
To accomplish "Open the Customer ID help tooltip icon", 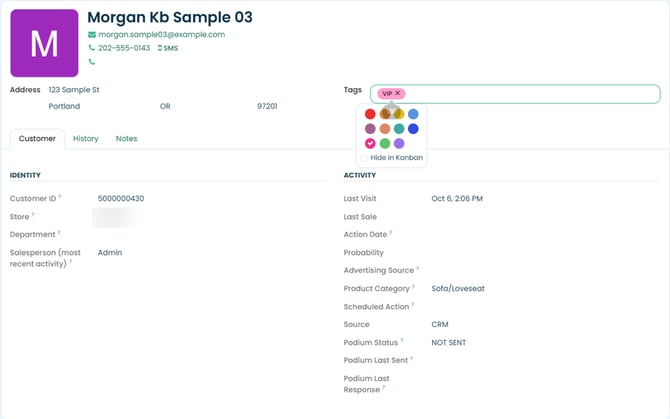I will coord(60,196).
